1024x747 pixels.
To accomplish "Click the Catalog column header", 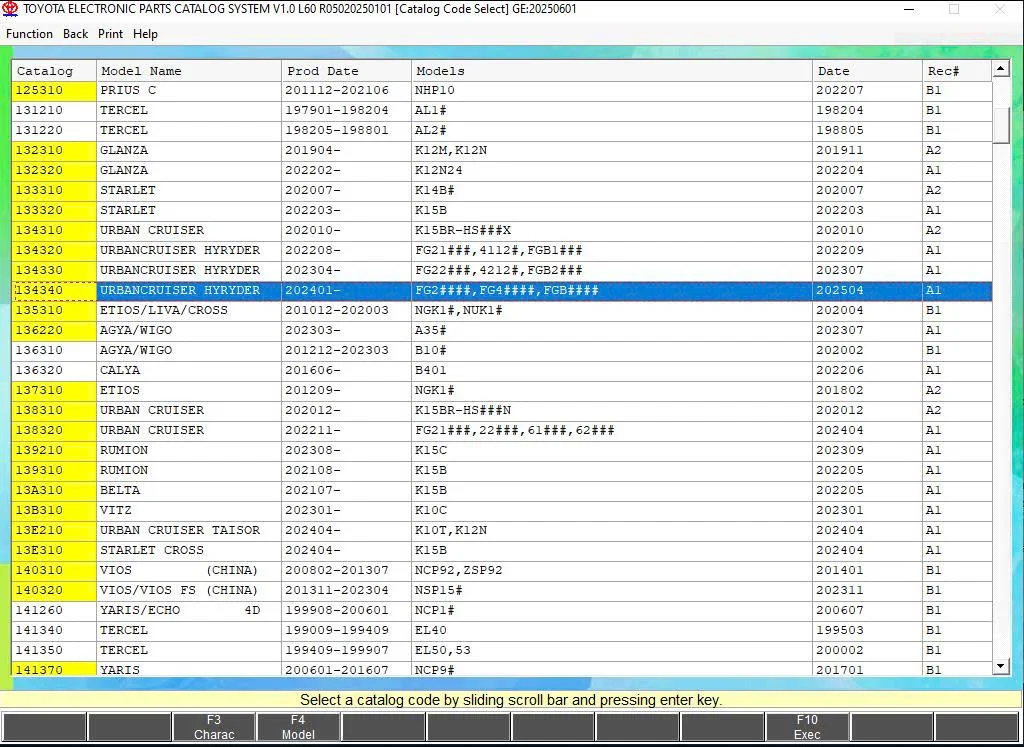I will click(54, 71).
